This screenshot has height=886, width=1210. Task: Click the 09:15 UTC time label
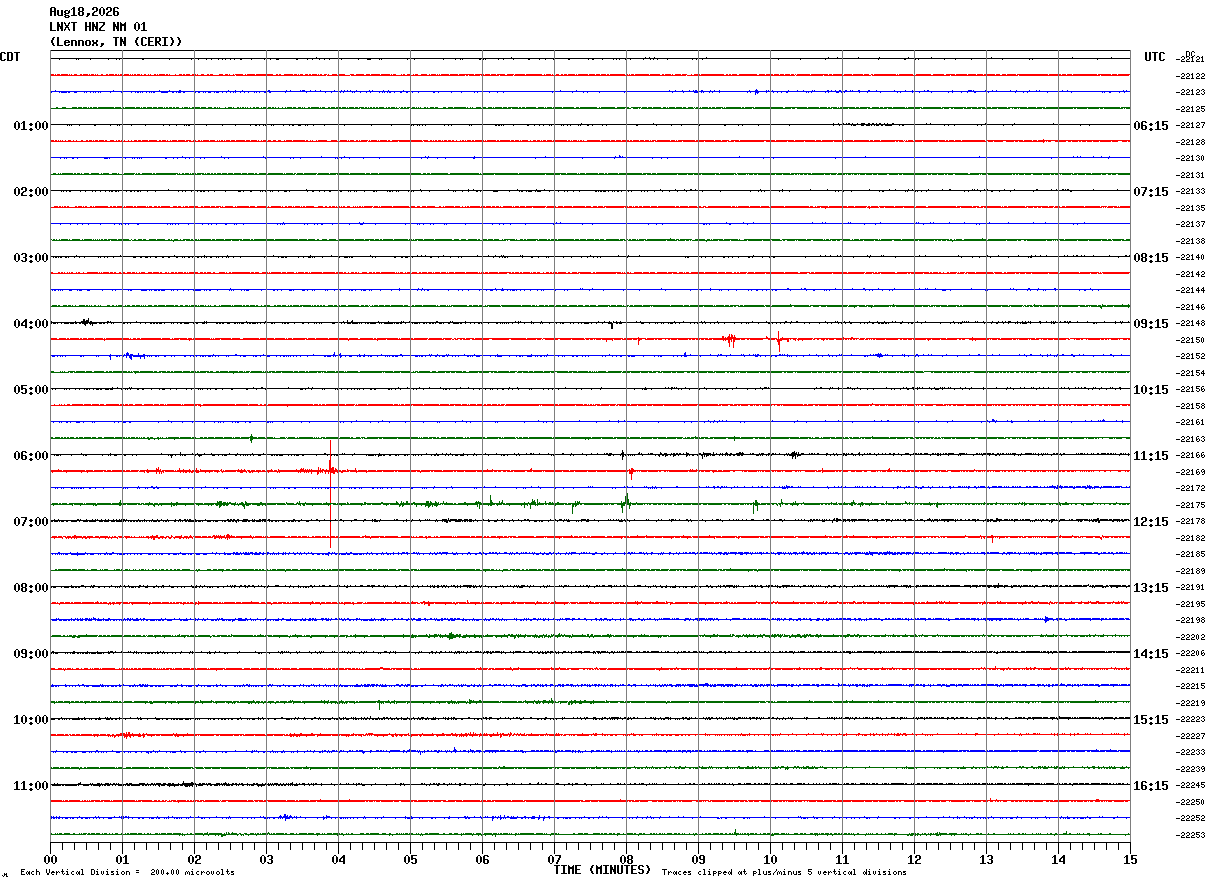tap(1150, 324)
